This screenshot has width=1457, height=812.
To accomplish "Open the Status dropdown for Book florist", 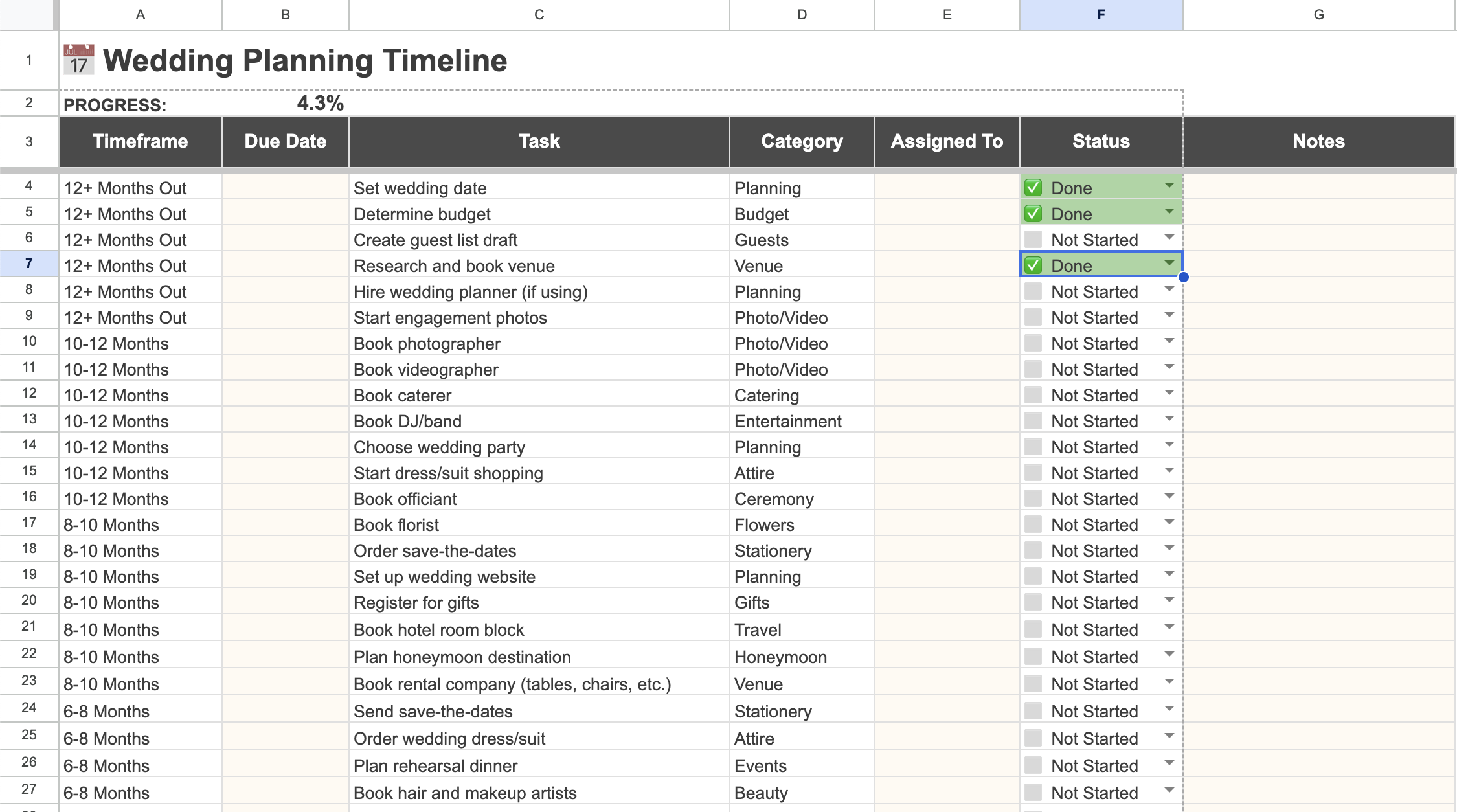I will click(x=1169, y=523).
